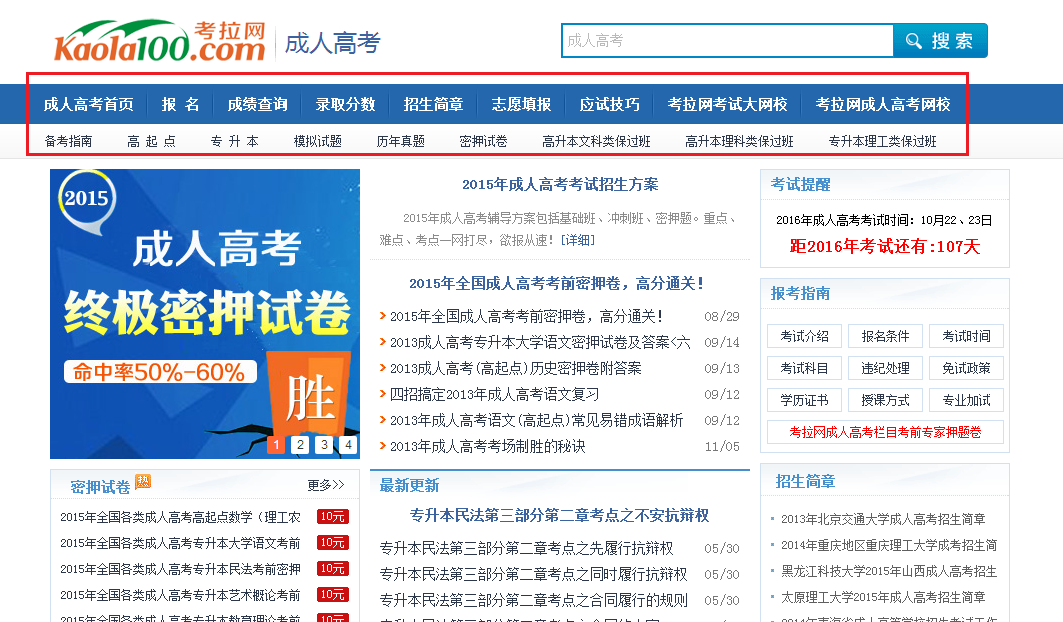Click the magnifier search button
Viewport: 1063px width, 622px height.
pyautogui.click(x=939, y=41)
